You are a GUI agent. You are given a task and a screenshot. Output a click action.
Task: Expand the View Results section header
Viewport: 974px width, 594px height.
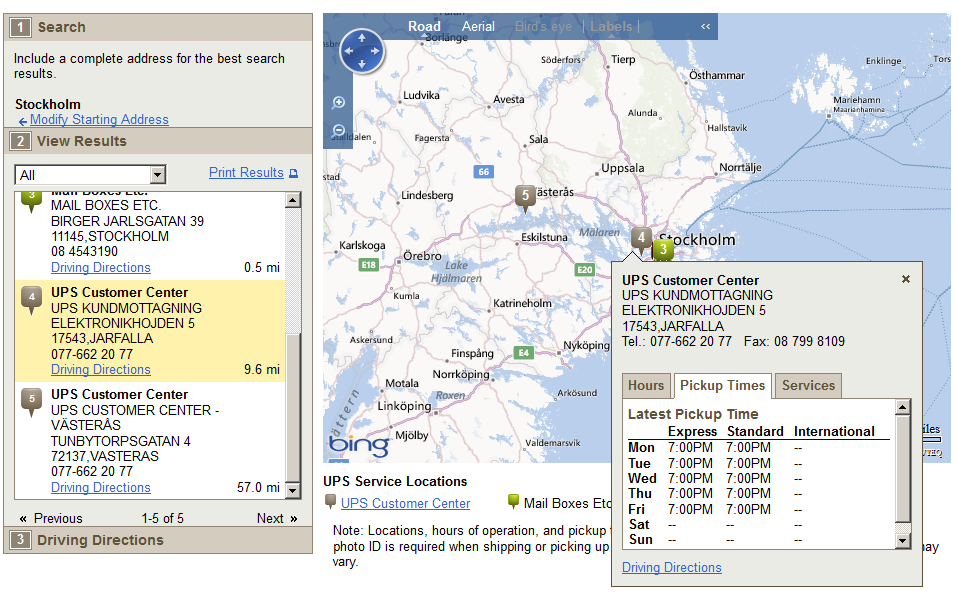click(158, 141)
